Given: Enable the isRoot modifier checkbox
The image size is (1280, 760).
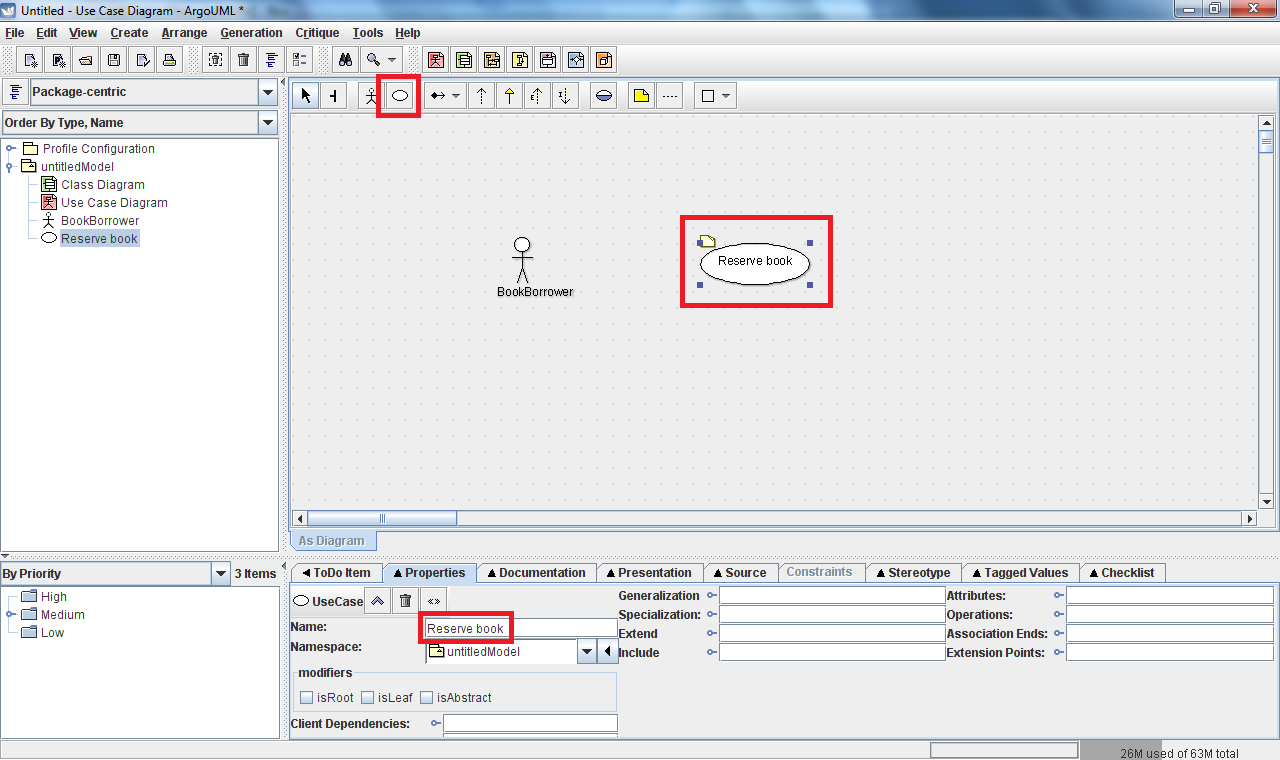Looking at the screenshot, I should pyautogui.click(x=307, y=697).
